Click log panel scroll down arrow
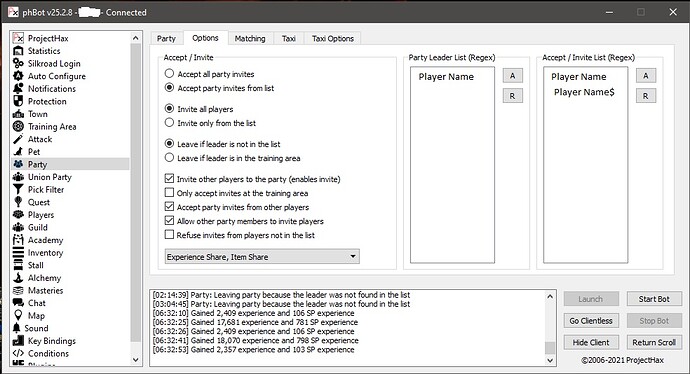Image resolution: width=690 pixels, height=374 pixels. pos(550,360)
